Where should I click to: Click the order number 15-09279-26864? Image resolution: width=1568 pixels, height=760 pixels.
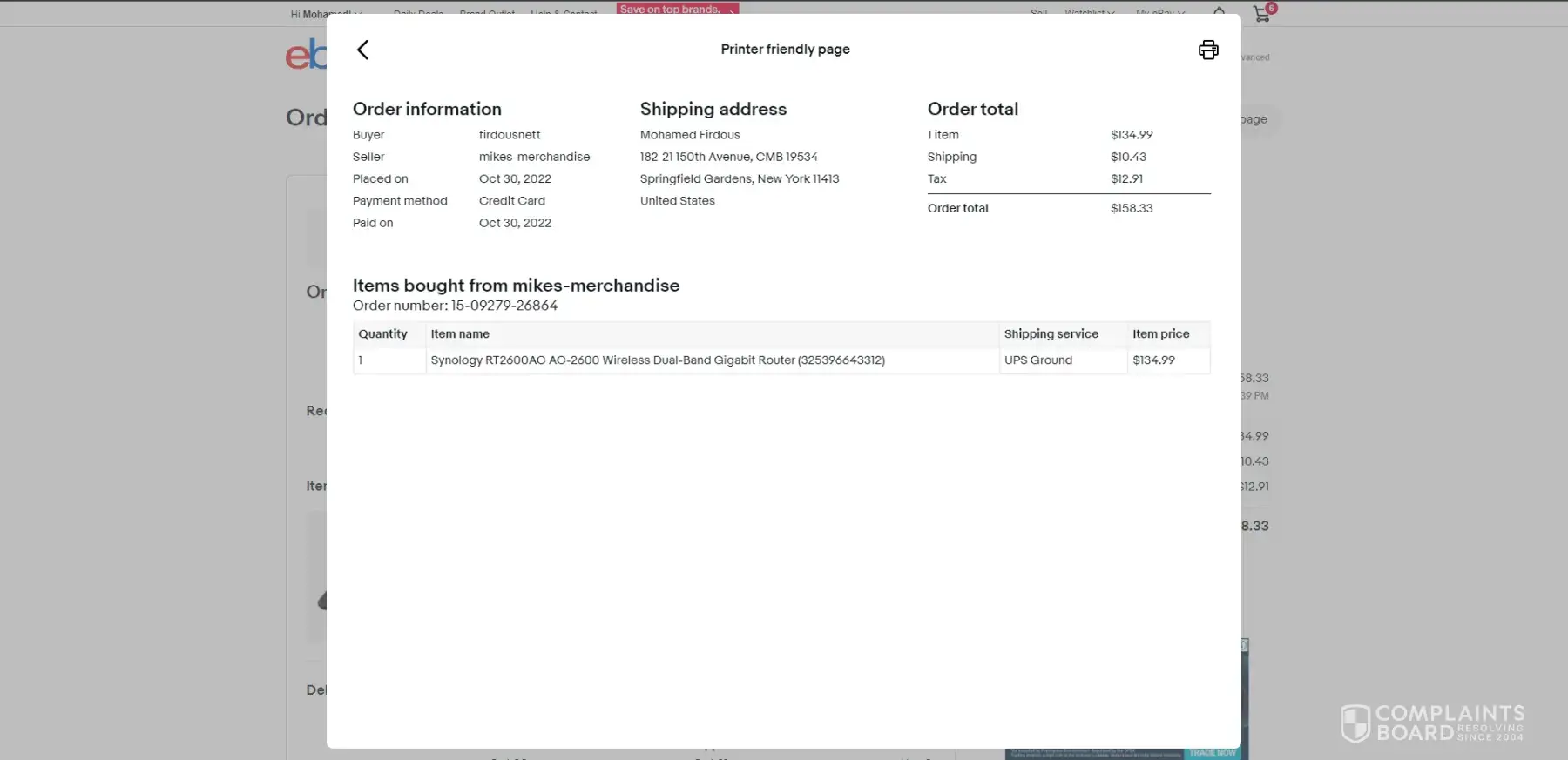pos(504,306)
